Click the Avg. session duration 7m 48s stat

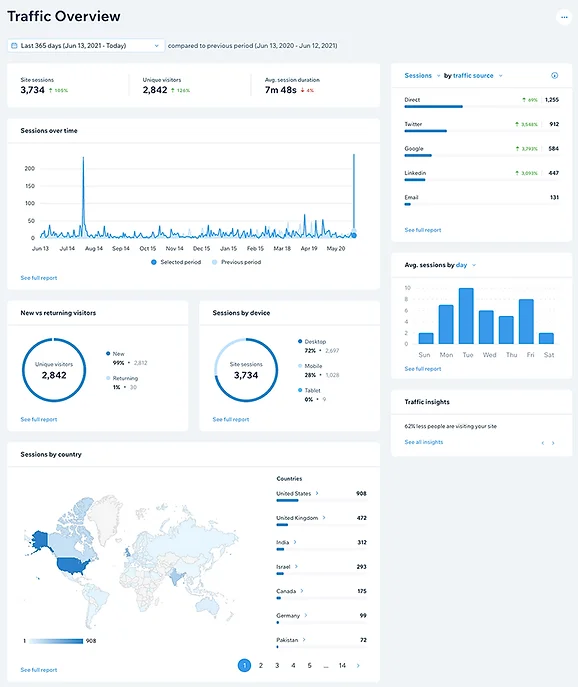[292, 86]
